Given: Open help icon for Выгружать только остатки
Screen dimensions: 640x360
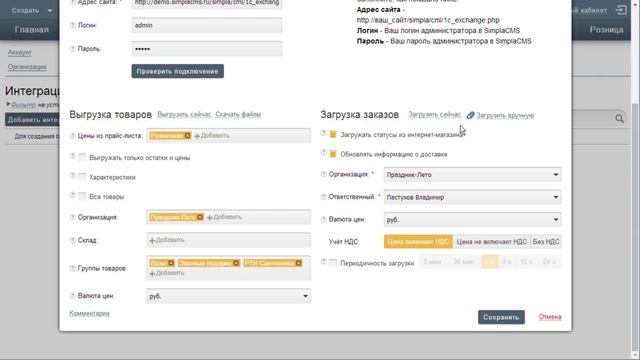Looking at the screenshot, I should (x=73, y=156).
